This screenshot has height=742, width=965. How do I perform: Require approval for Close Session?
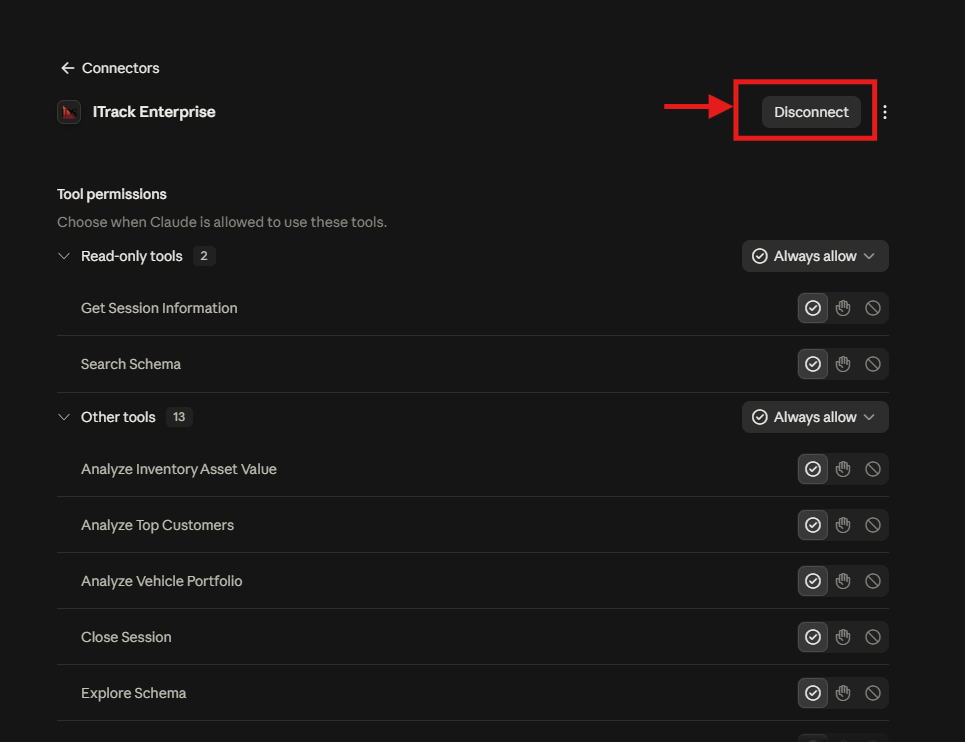coord(843,637)
